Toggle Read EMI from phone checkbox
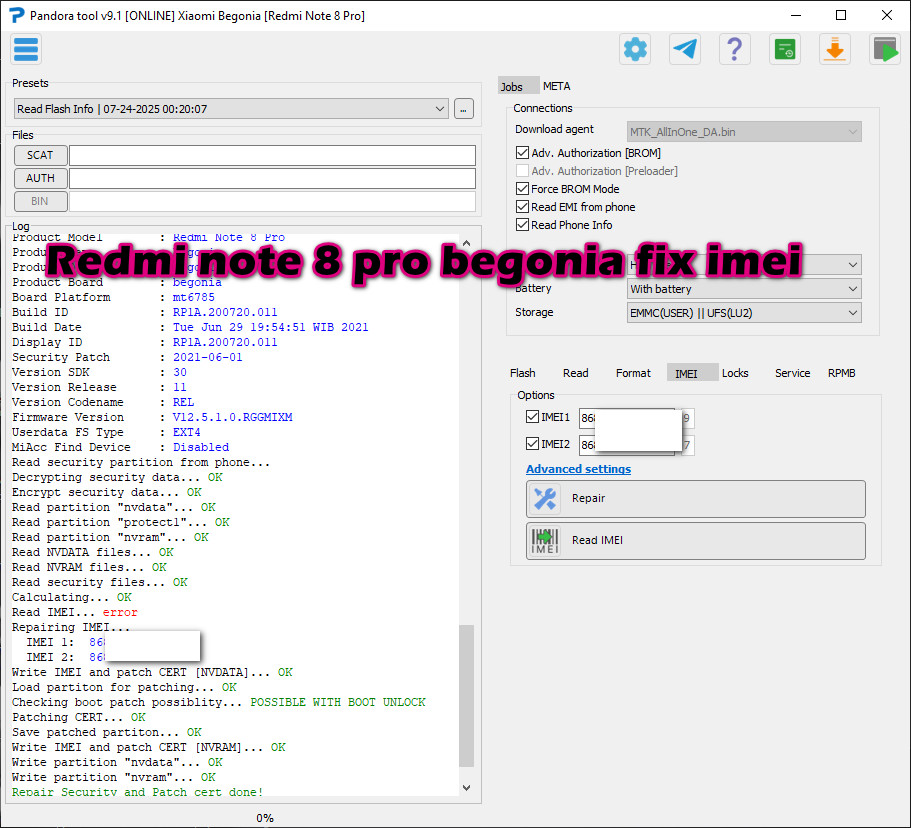 (522, 207)
